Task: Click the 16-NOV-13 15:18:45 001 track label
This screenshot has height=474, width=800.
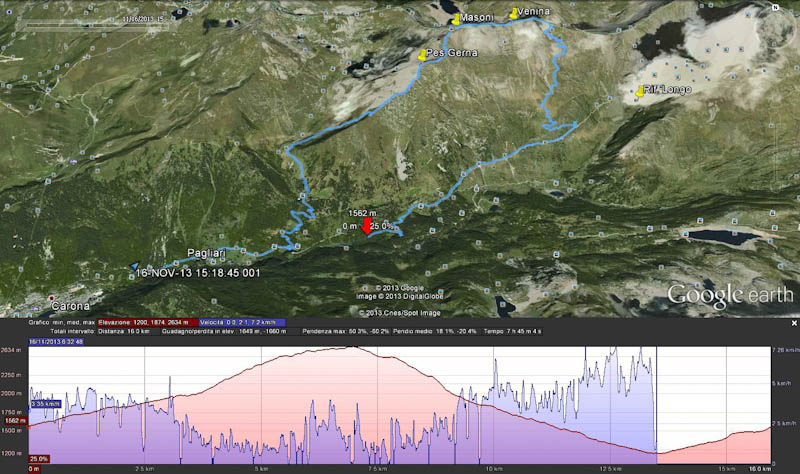Action: pyautogui.click(x=198, y=273)
